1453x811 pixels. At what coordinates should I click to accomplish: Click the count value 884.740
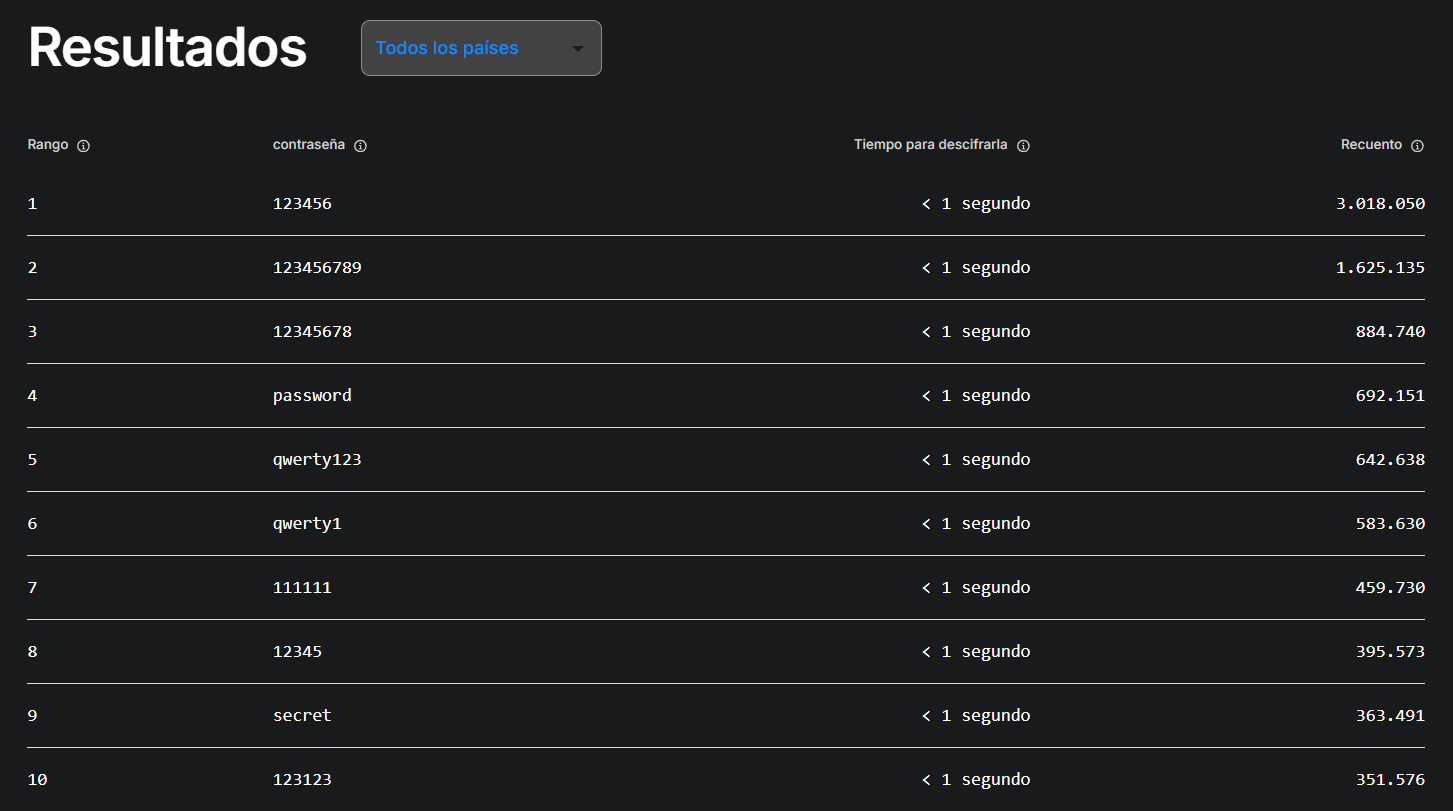coord(1390,332)
